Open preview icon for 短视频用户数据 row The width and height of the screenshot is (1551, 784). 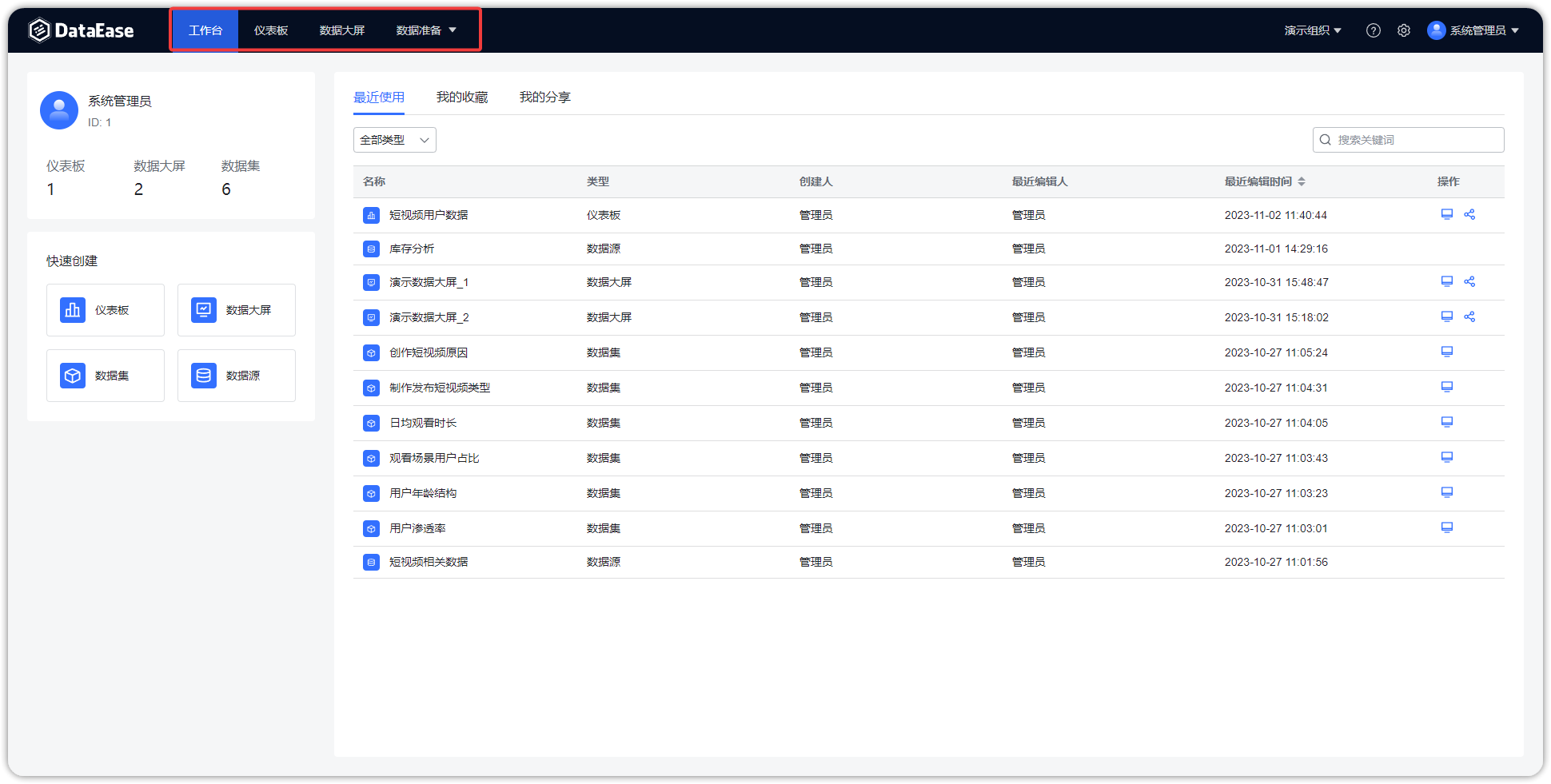point(1446,214)
